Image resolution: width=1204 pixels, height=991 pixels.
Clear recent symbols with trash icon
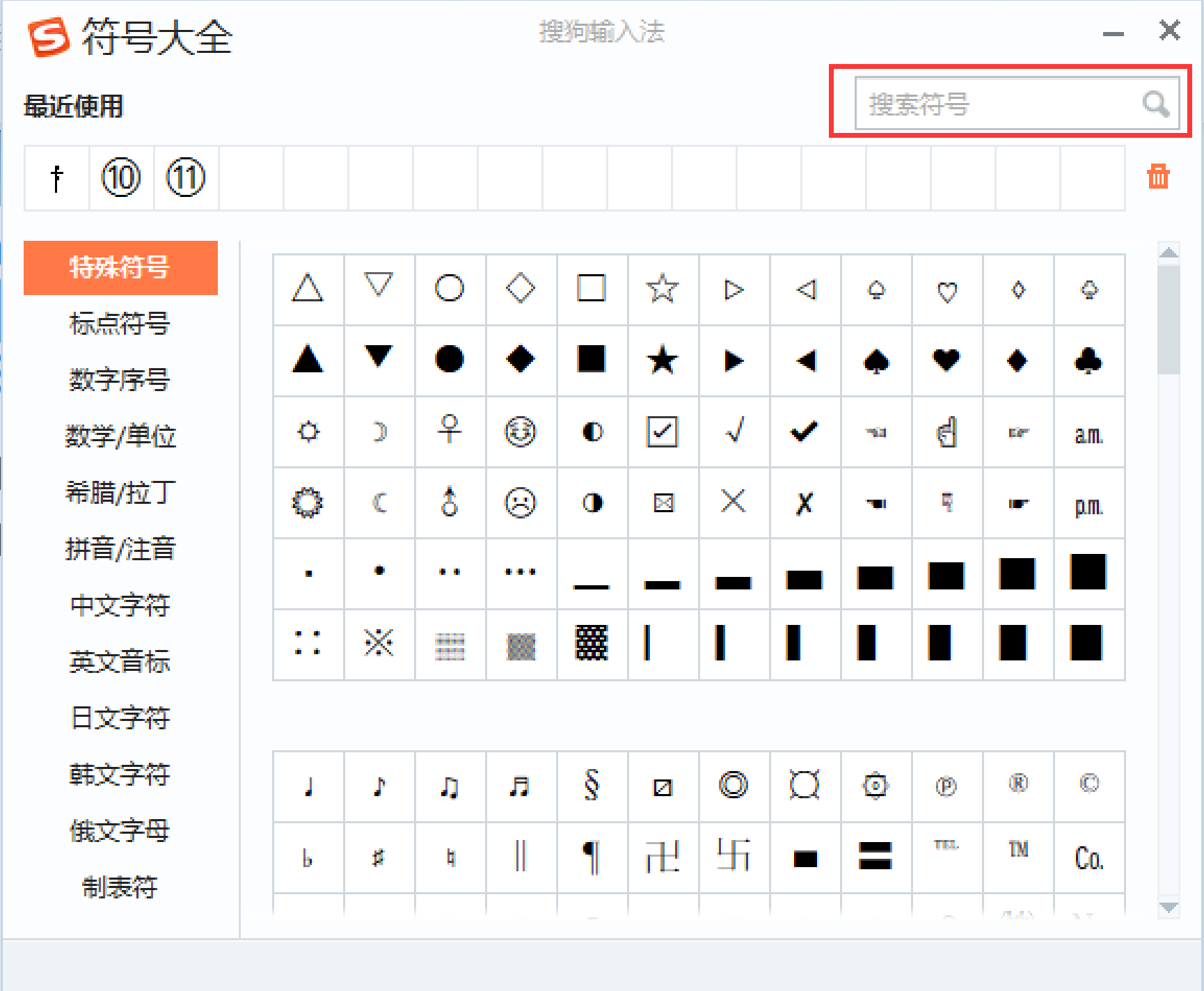click(x=1158, y=177)
